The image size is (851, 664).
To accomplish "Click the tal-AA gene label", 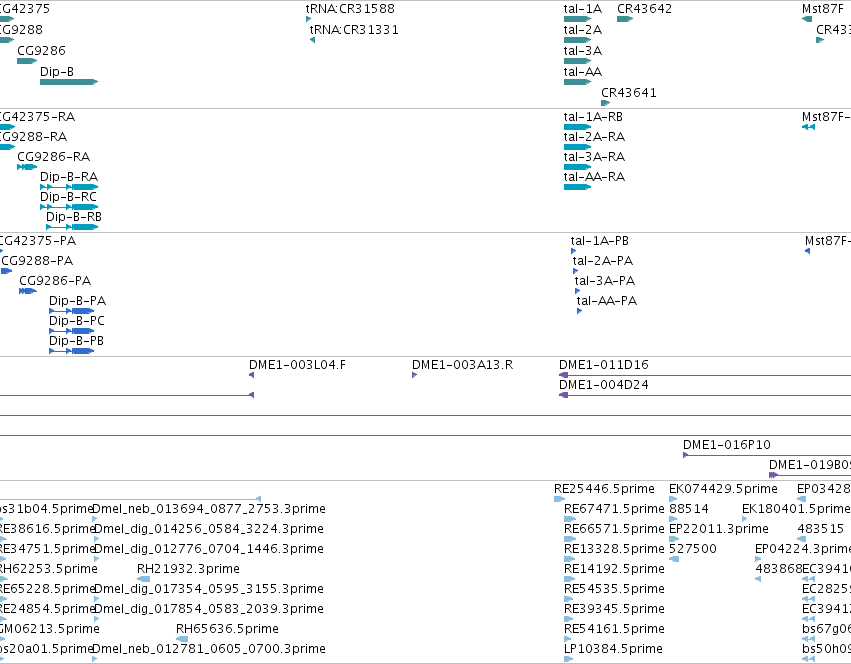I will click(x=582, y=72).
